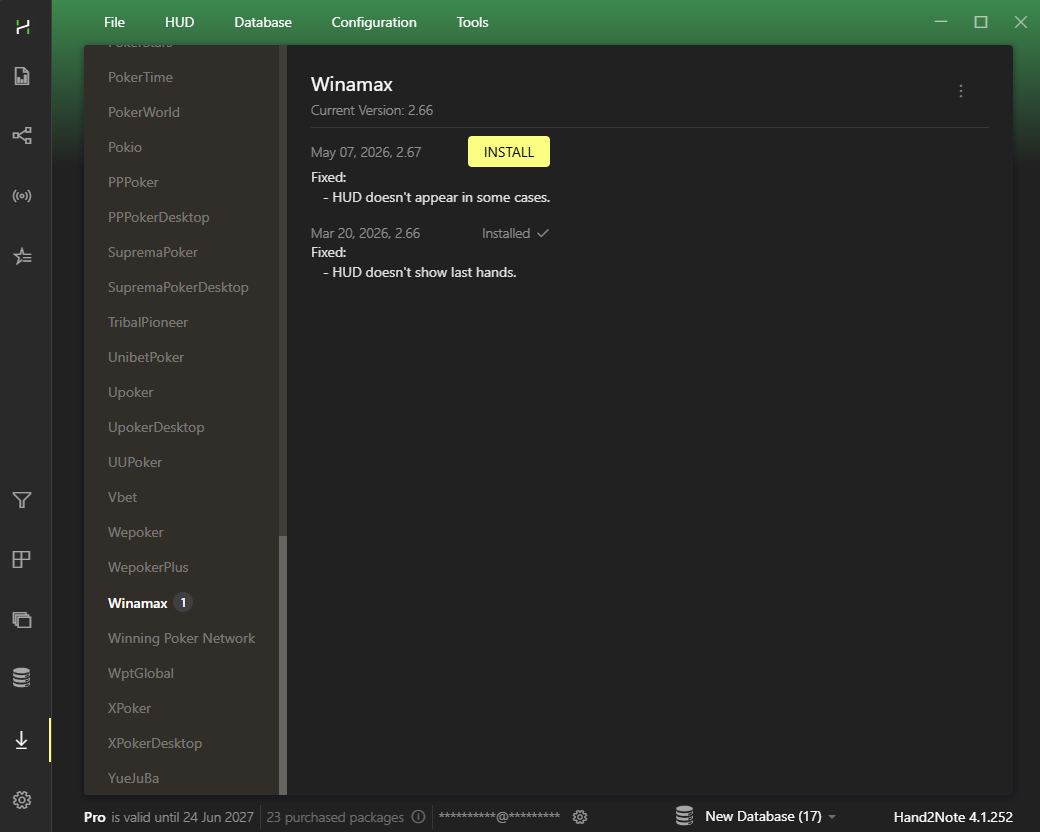Select PPPokerDesktop in the room list
This screenshot has height=832, width=1040.
tap(159, 218)
